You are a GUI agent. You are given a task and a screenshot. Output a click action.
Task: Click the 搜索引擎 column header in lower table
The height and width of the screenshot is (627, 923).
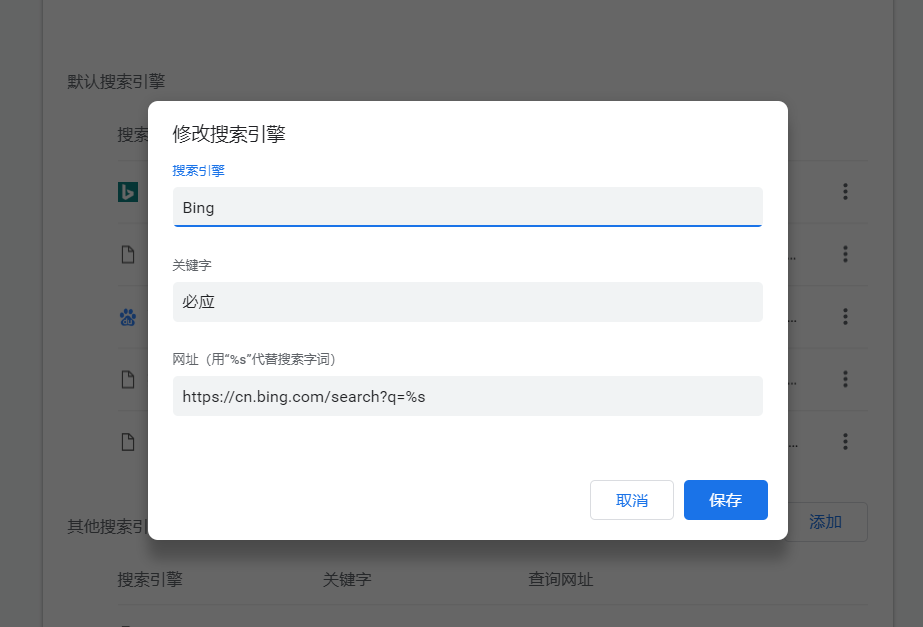(150, 579)
